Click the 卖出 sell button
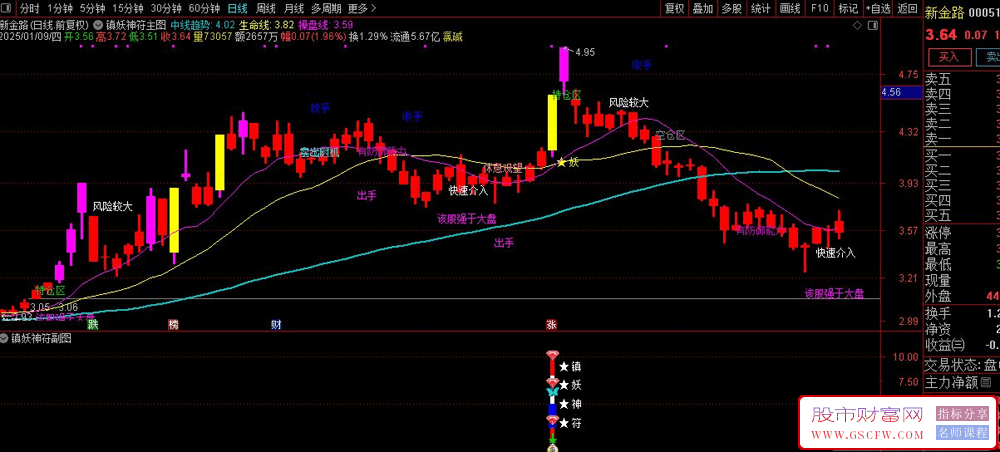This screenshot has width=1000, height=452. pyautogui.click(x=990, y=57)
